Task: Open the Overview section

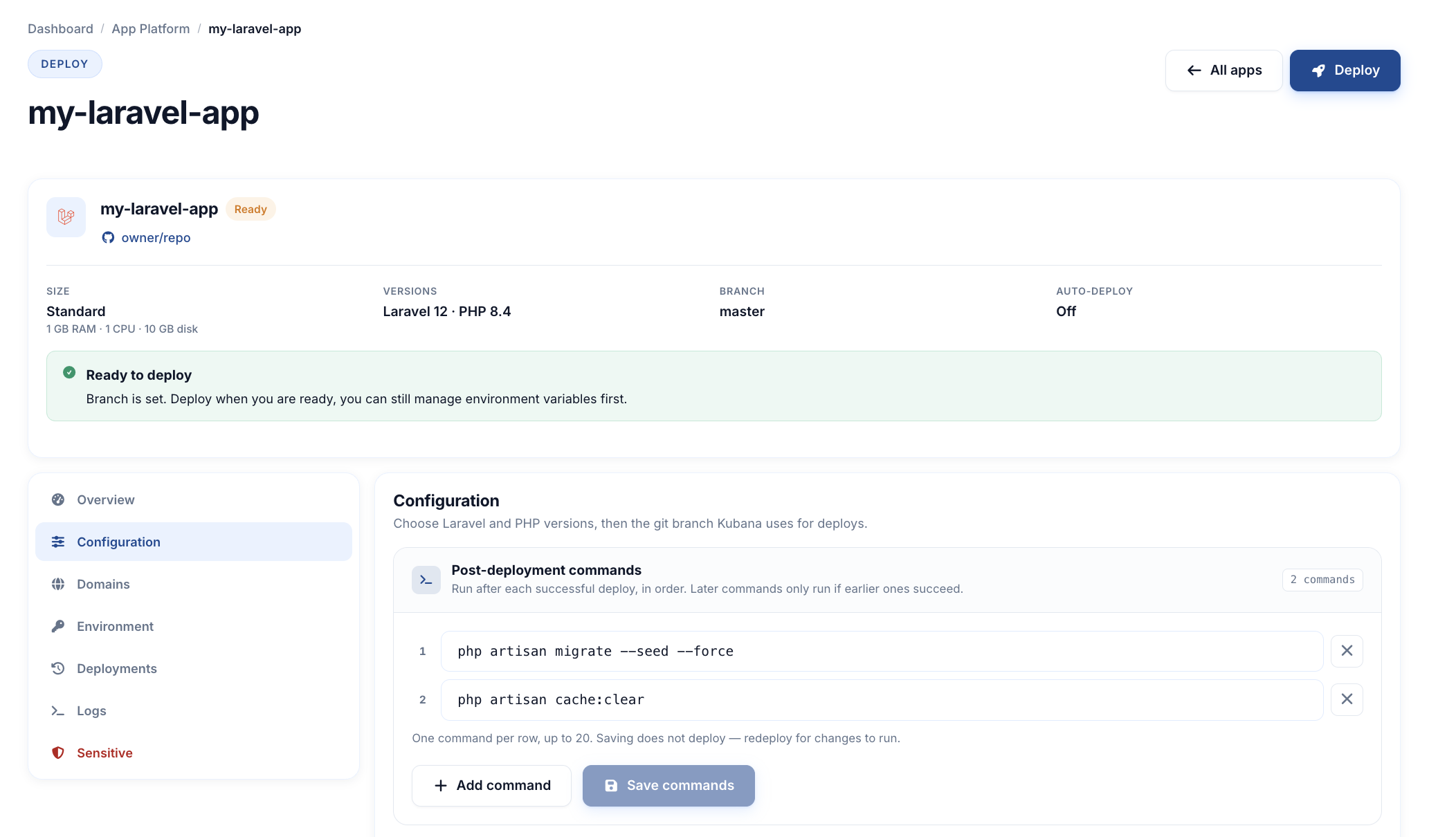Action: [194, 499]
